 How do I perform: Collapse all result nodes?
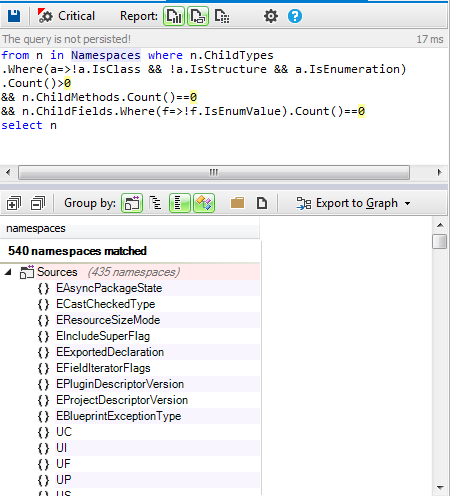38,203
